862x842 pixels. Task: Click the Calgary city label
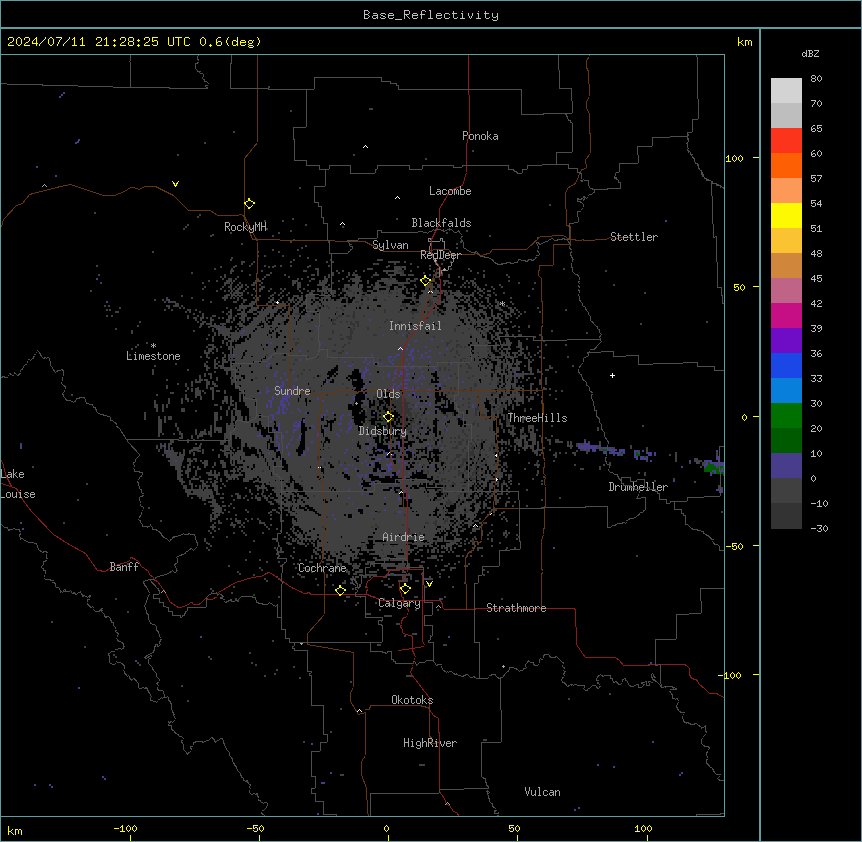pyautogui.click(x=399, y=603)
